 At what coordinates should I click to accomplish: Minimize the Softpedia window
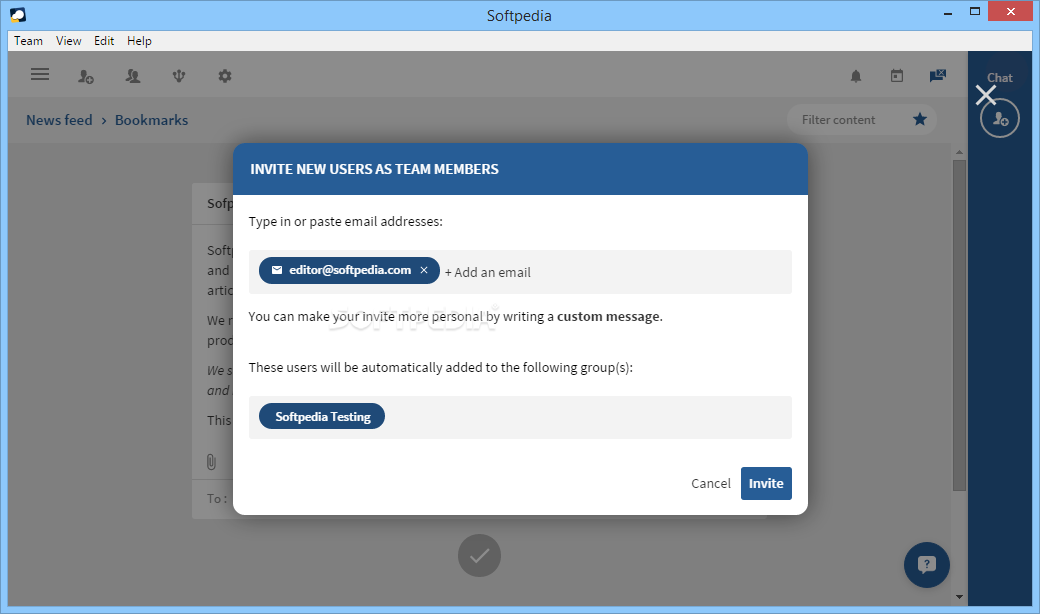948,12
